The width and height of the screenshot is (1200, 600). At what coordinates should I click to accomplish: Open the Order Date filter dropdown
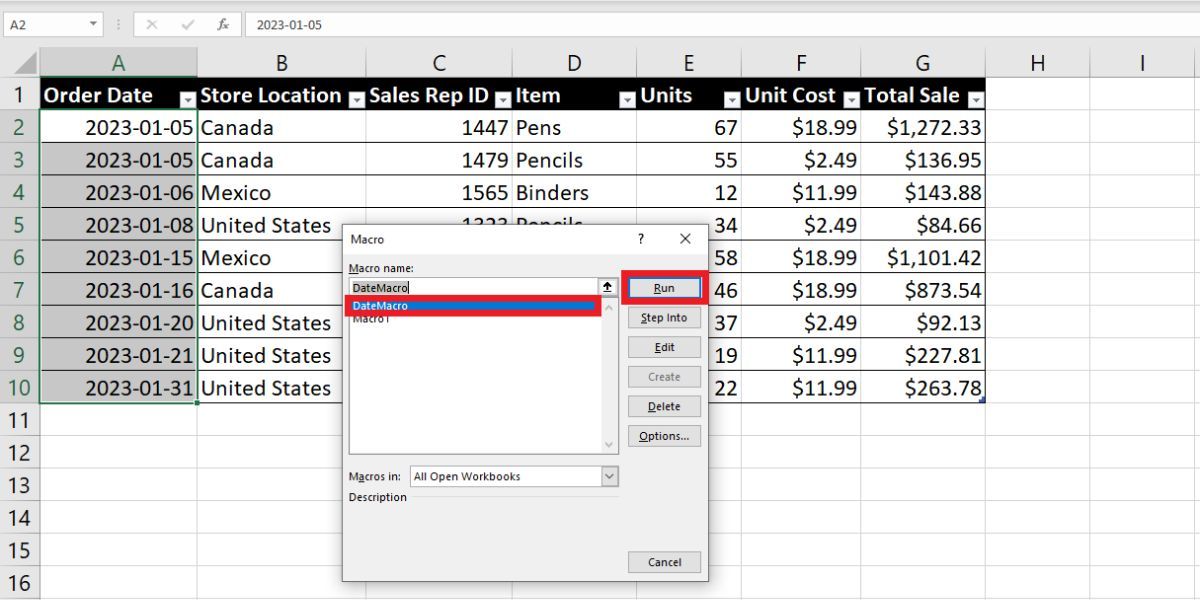(187, 99)
